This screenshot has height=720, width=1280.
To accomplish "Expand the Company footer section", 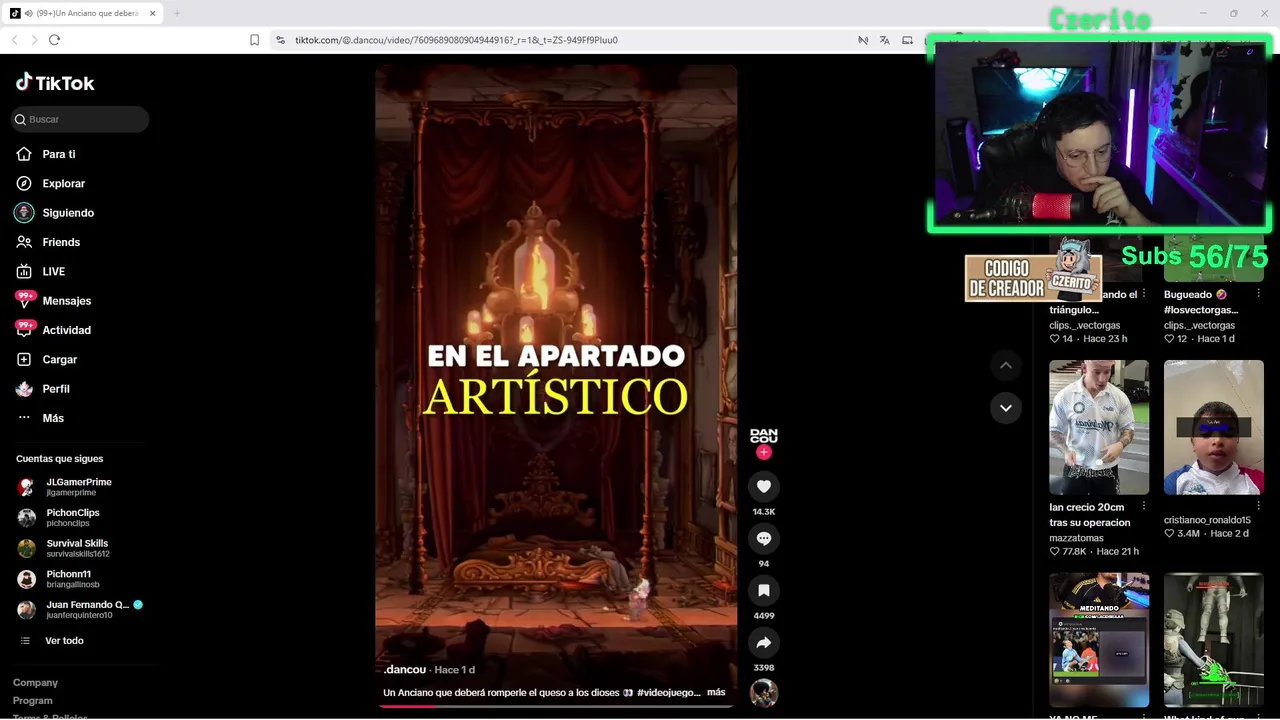I will [35, 683].
